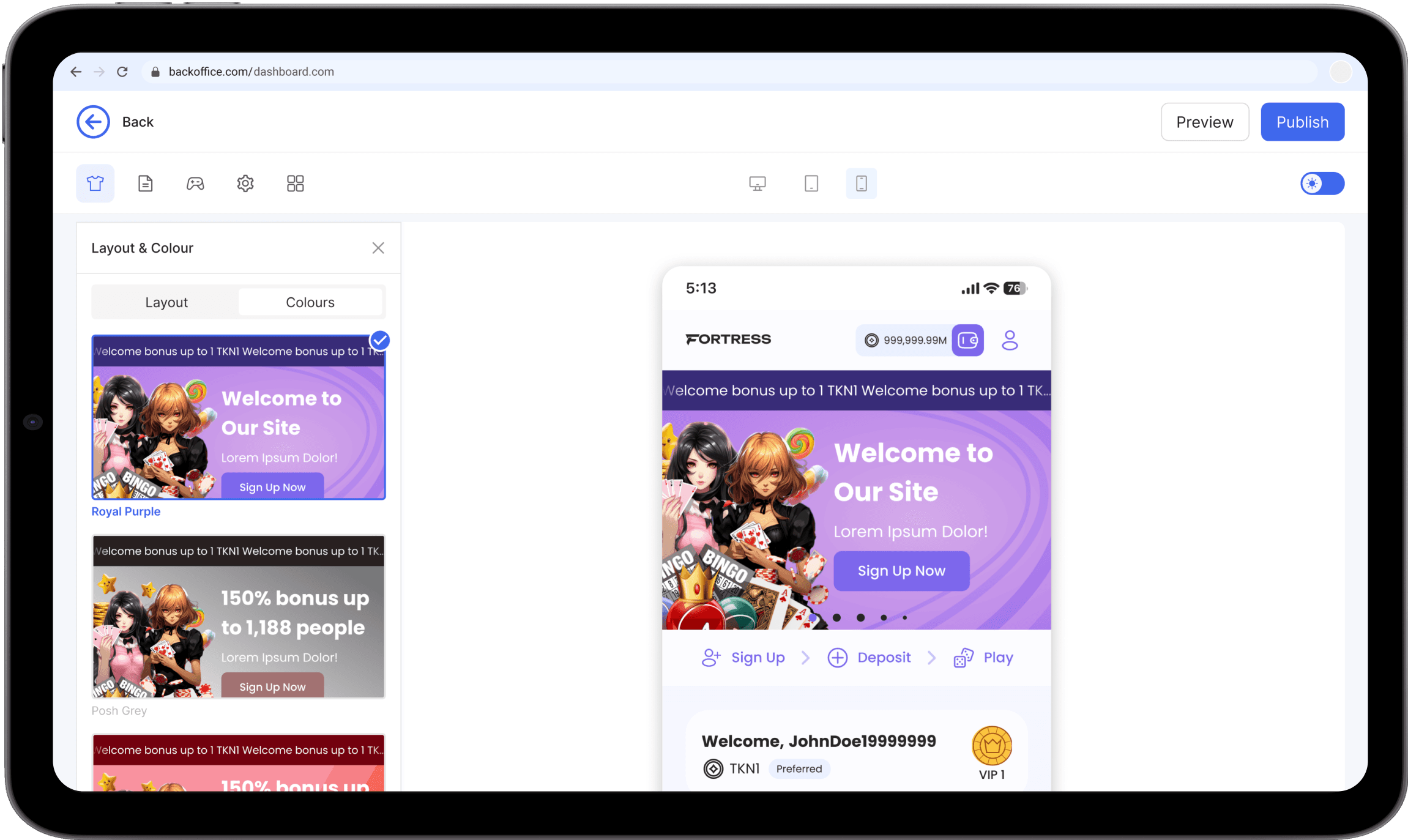The width and height of the screenshot is (1408, 840).
Task: Click the chevron after Deposit
Action: [x=931, y=658]
